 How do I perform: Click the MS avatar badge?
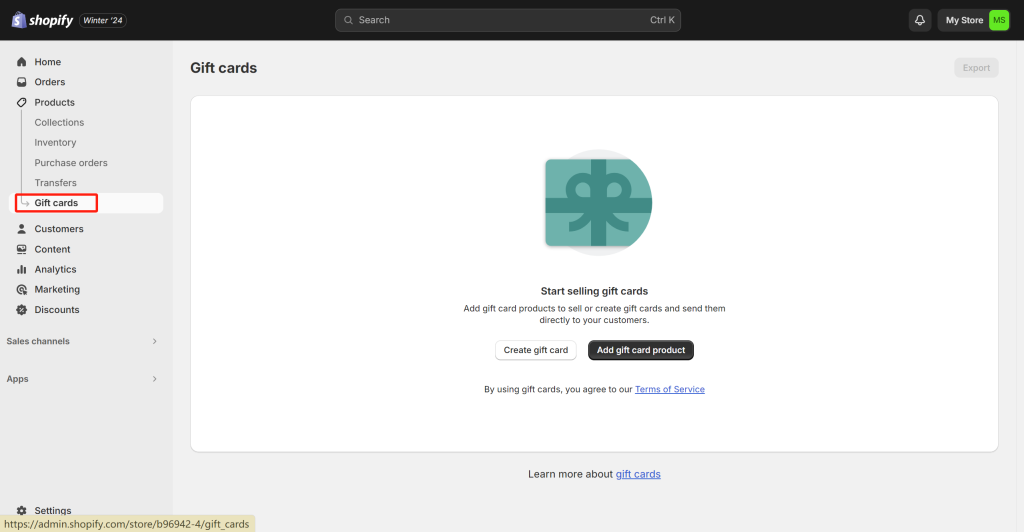999,20
